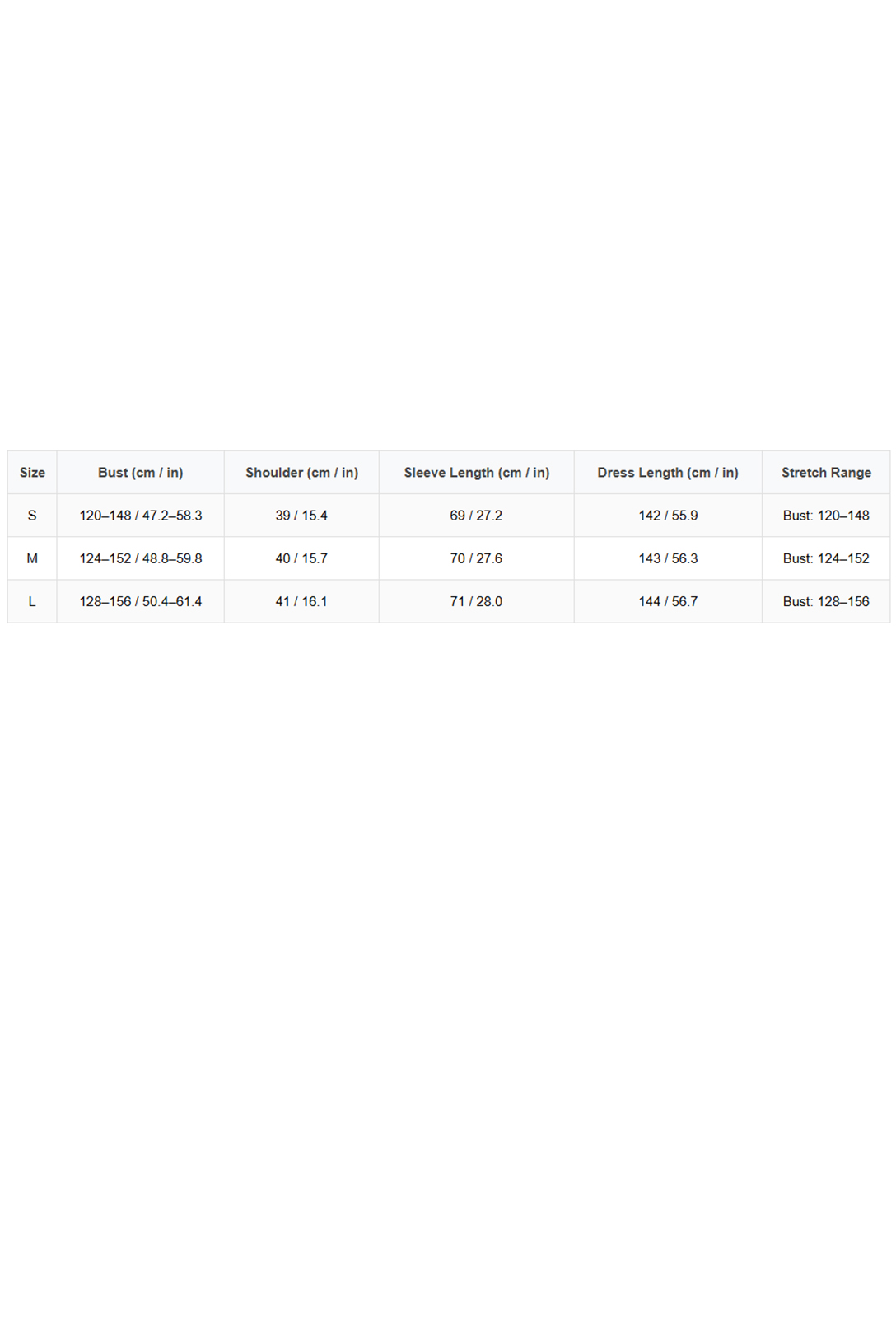This screenshot has height=1344, width=896.
Task: Select the "Bust: 124–152" stretch range cell
Action: pyautogui.click(x=825, y=558)
